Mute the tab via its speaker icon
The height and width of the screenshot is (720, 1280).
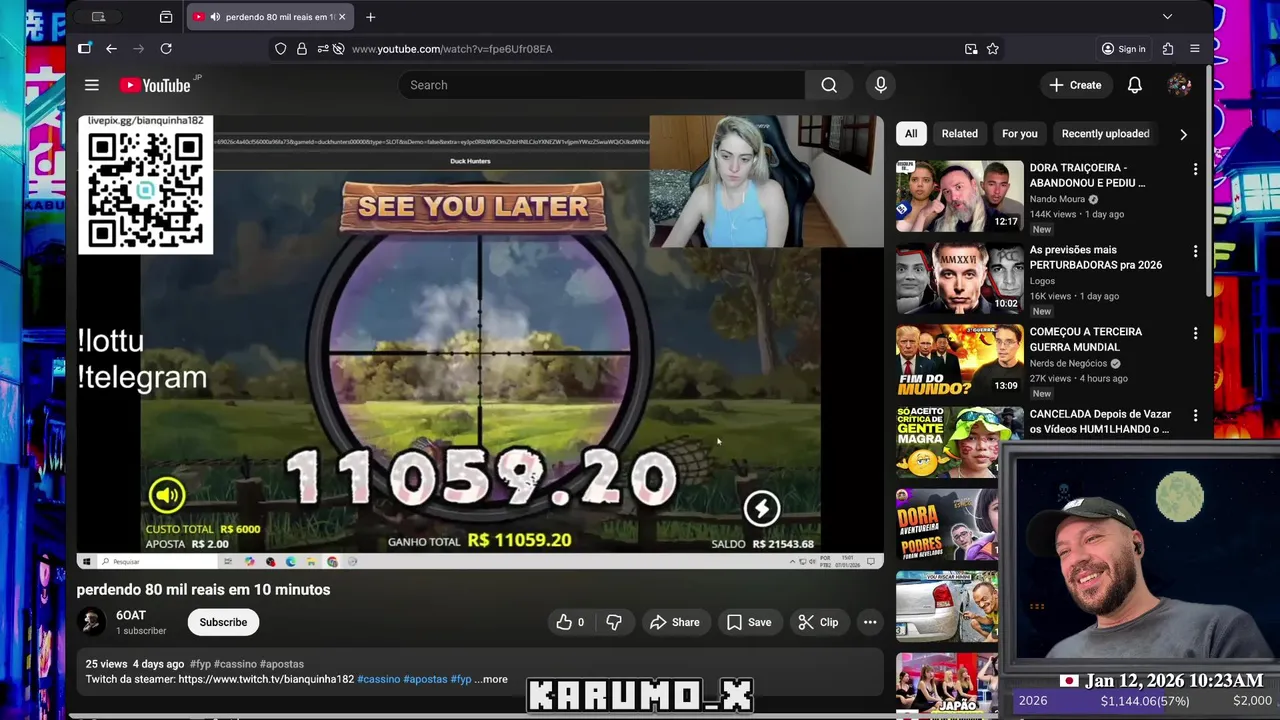pyautogui.click(x=215, y=17)
